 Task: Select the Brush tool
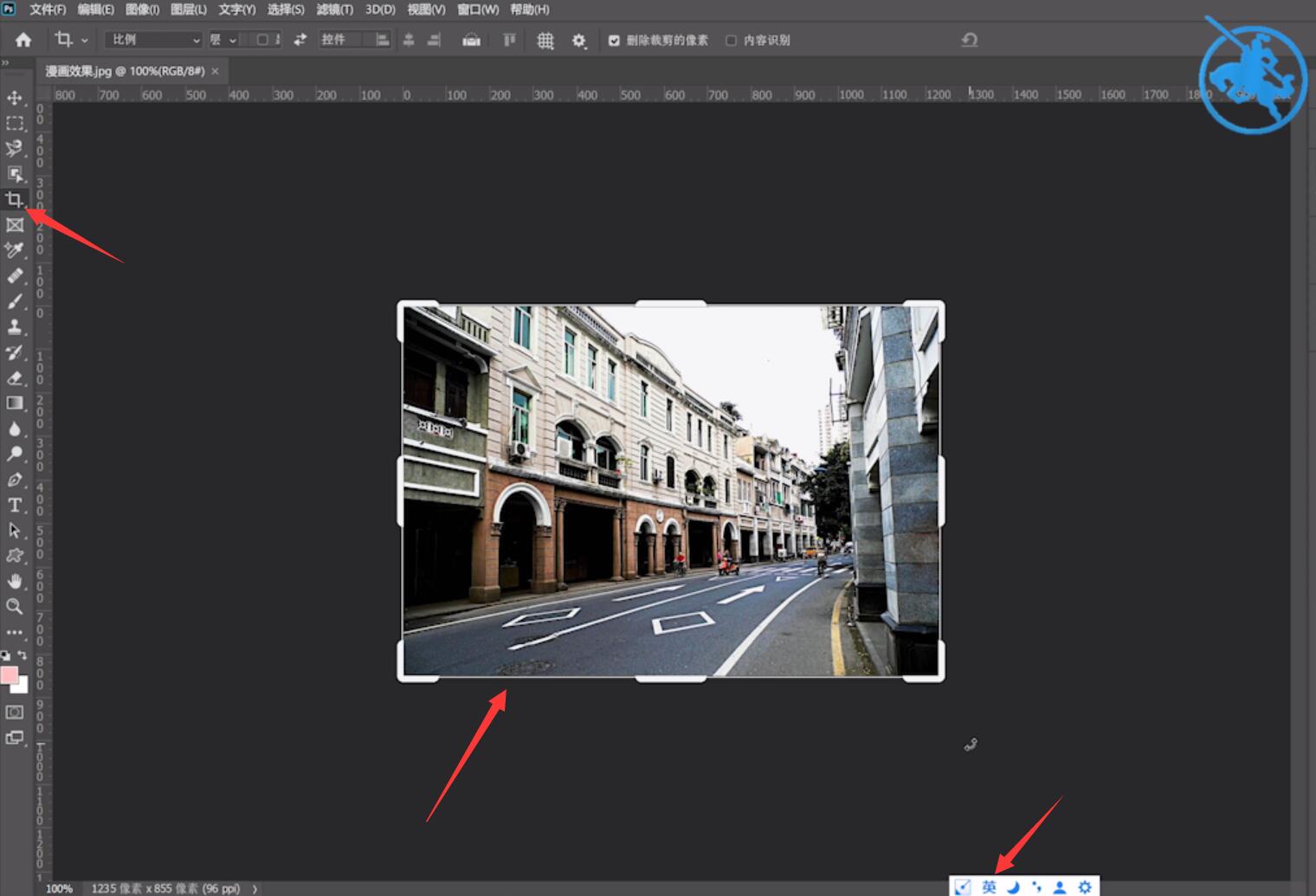click(15, 301)
